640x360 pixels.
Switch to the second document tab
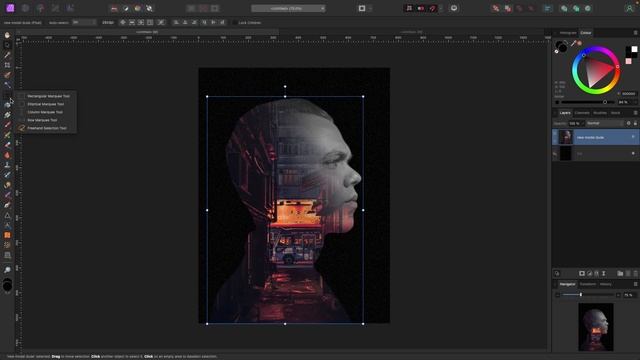411,32
